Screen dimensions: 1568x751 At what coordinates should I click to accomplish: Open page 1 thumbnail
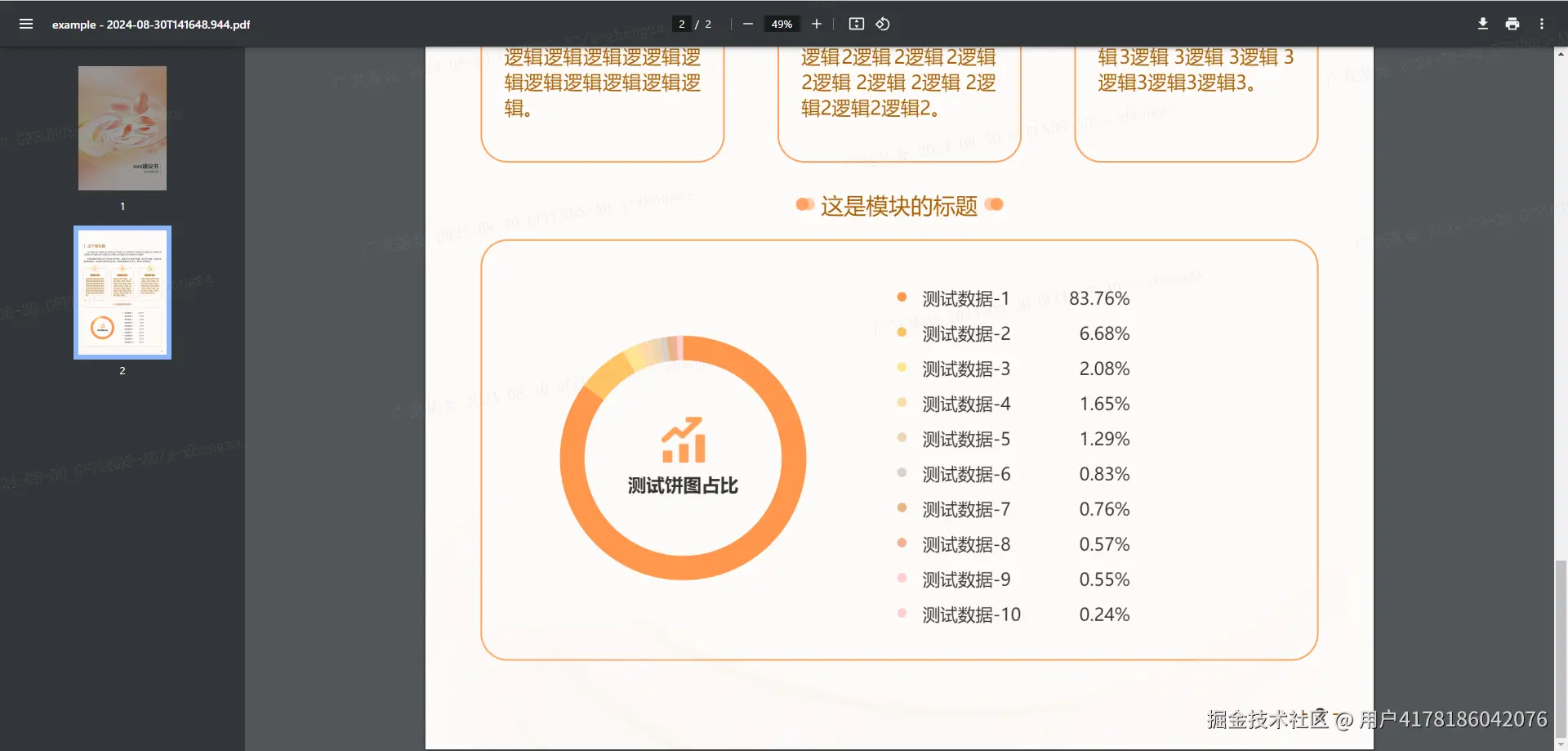tap(122, 128)
